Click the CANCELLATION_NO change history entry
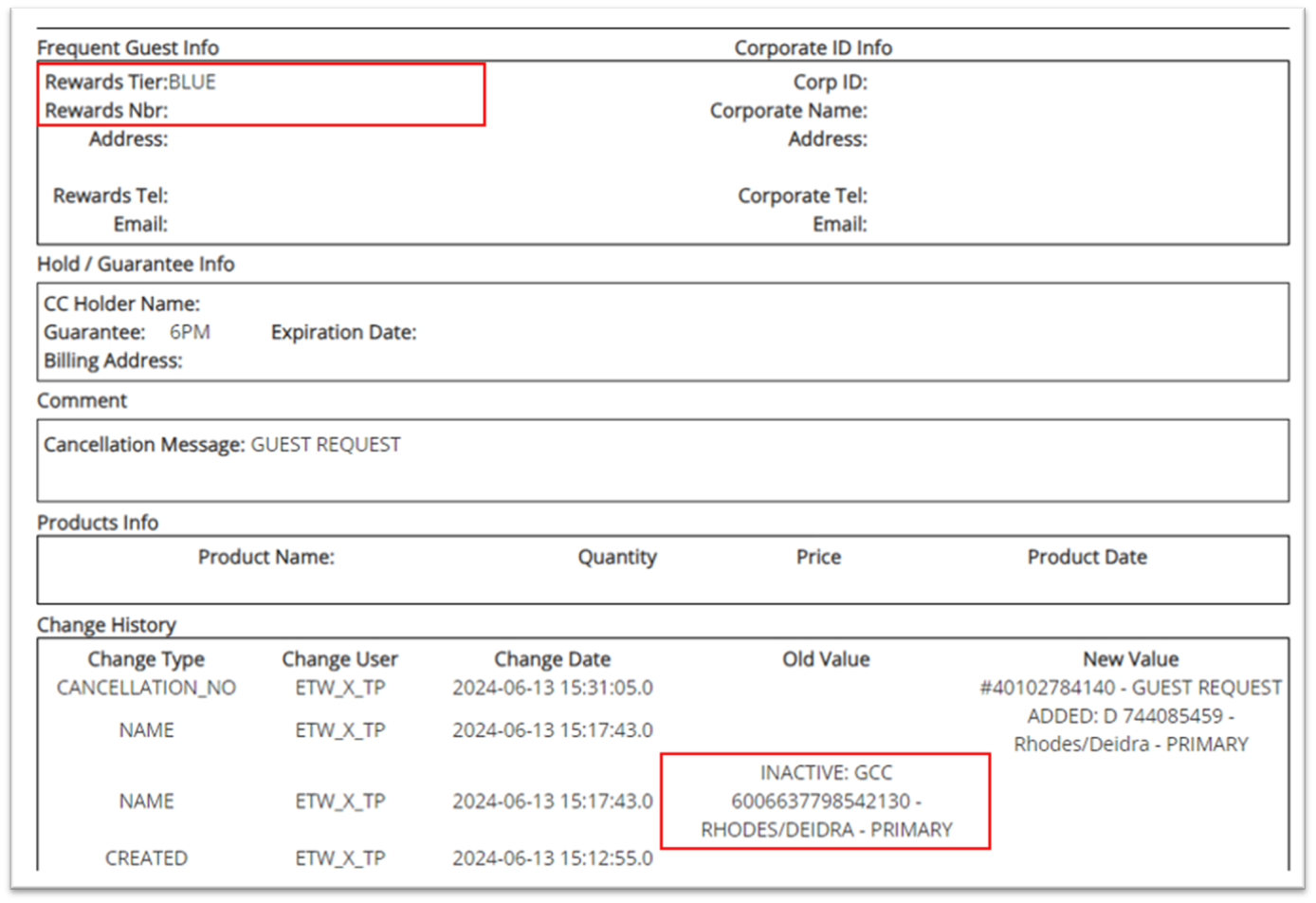 [x=146, y=688]
